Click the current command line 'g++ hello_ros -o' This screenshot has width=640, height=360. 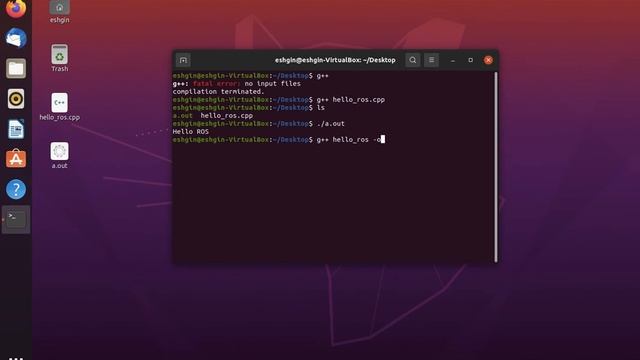[349, 140]
